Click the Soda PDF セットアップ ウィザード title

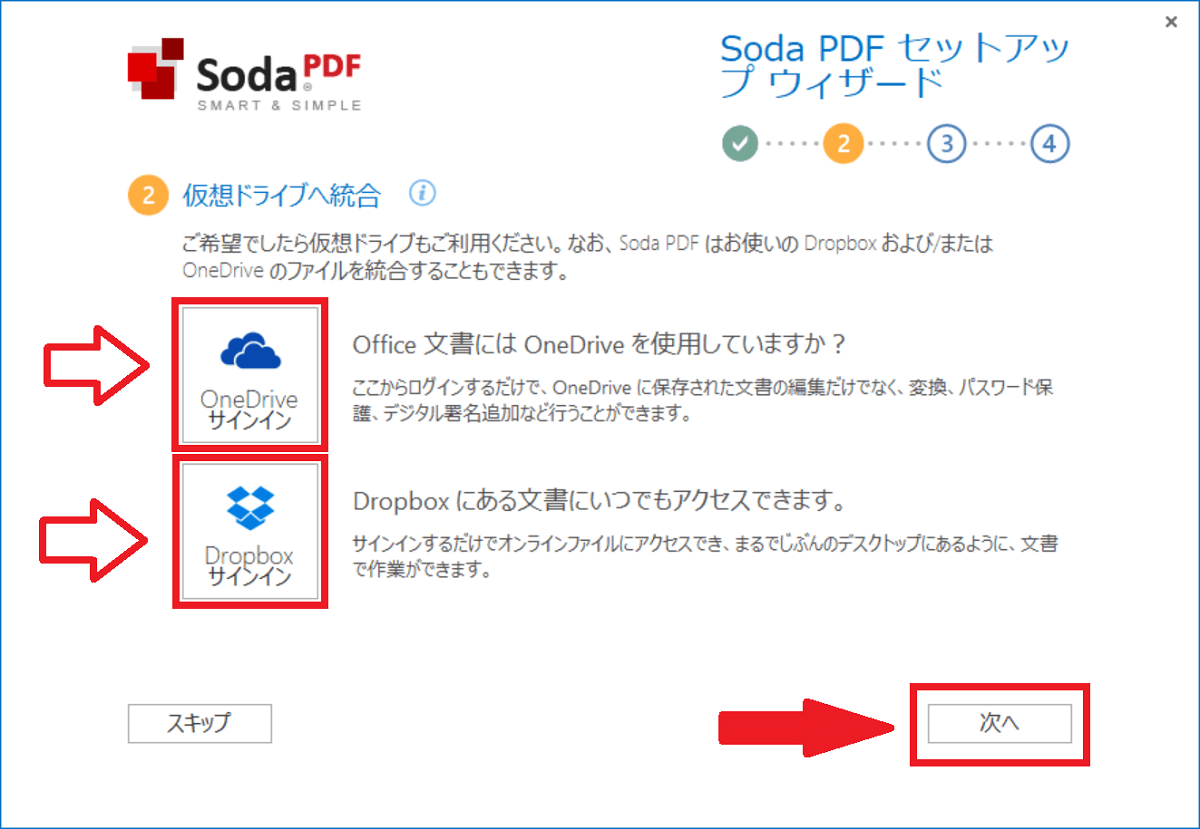pyautogui.click(x=895, y=65)
